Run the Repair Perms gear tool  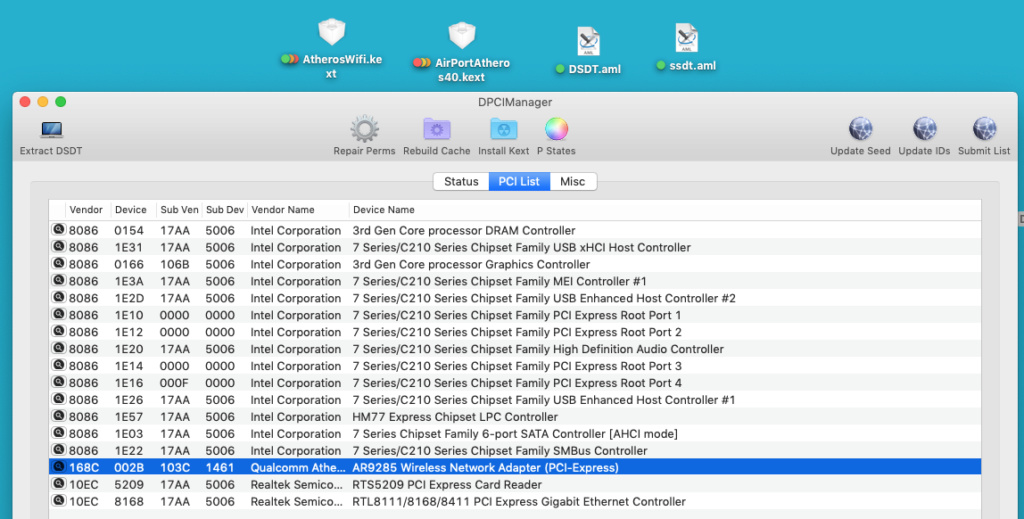pyautogui.click(x=364, y=129)
